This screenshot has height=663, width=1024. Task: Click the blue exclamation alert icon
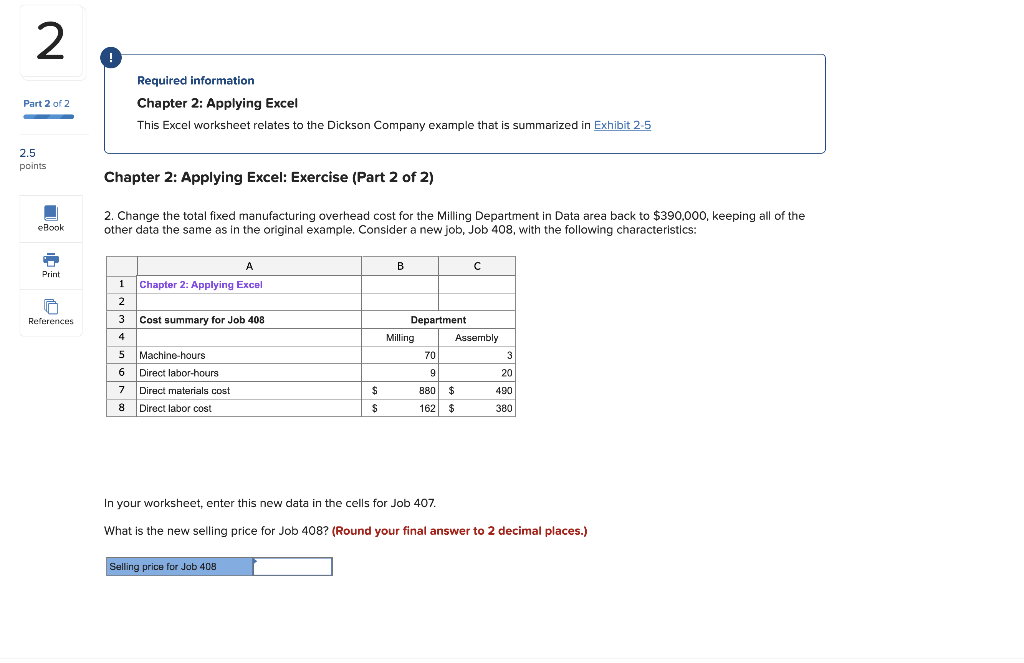[x=110, y=57]
